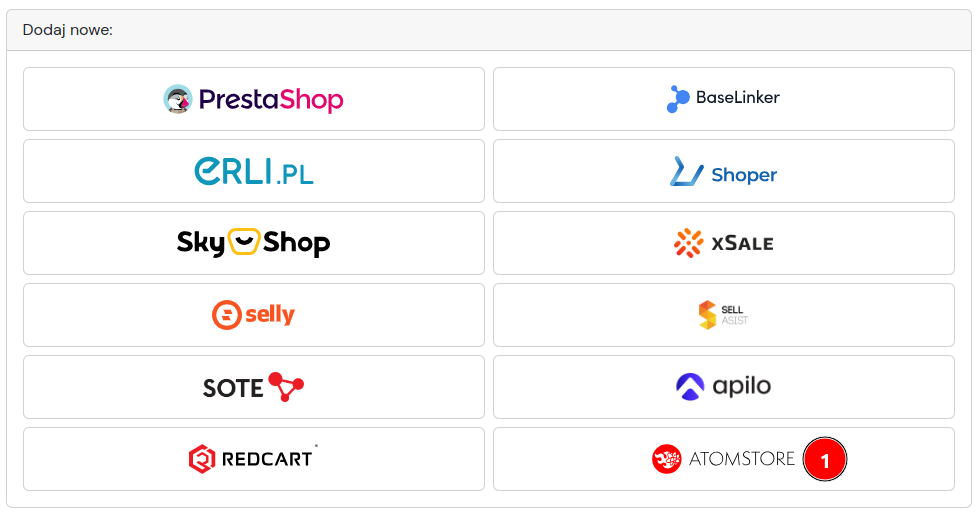Click the apilo purple arc icon
The image size is (979, 516).
[690, 387]
